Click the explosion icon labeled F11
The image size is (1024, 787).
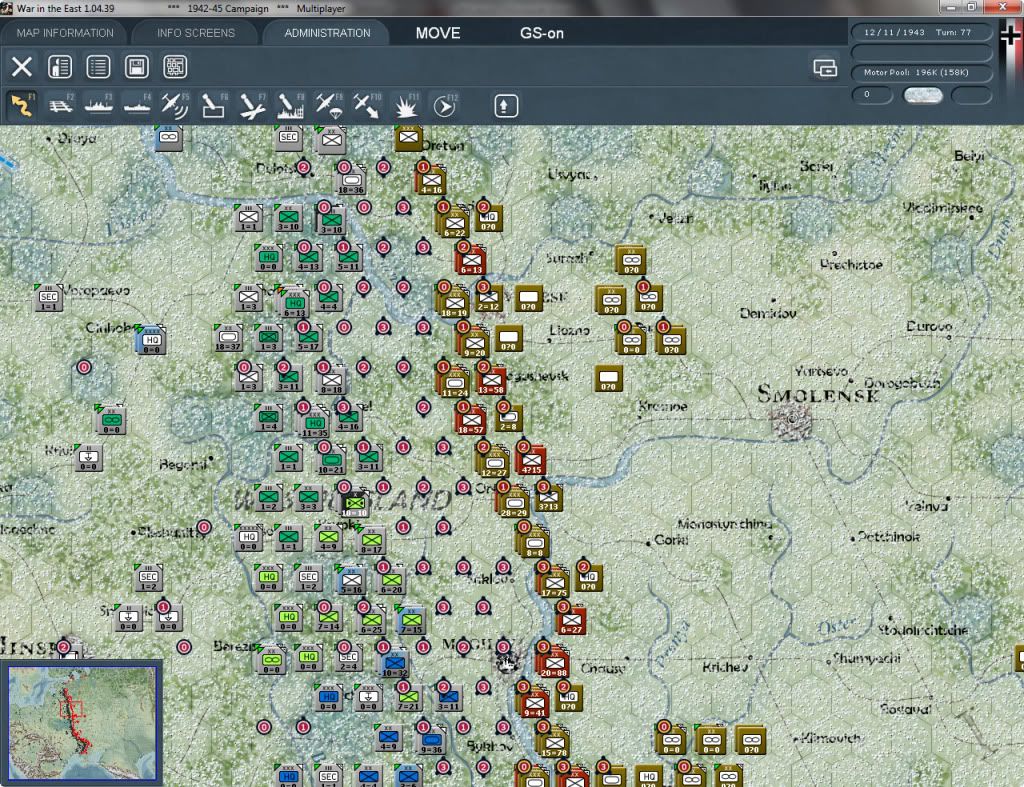[406, 105]
